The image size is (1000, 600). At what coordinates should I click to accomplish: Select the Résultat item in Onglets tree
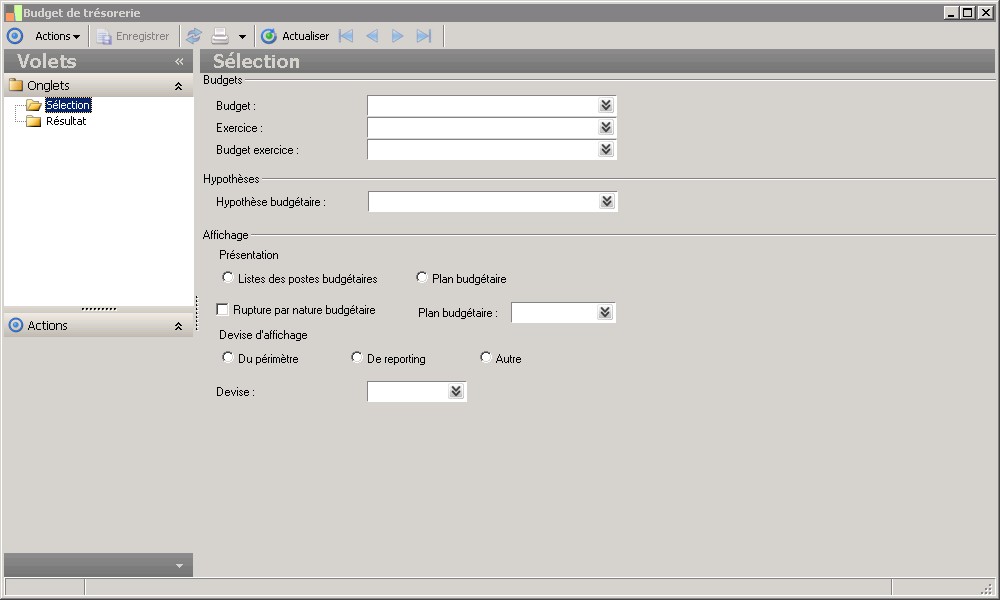tap(66, 121)
